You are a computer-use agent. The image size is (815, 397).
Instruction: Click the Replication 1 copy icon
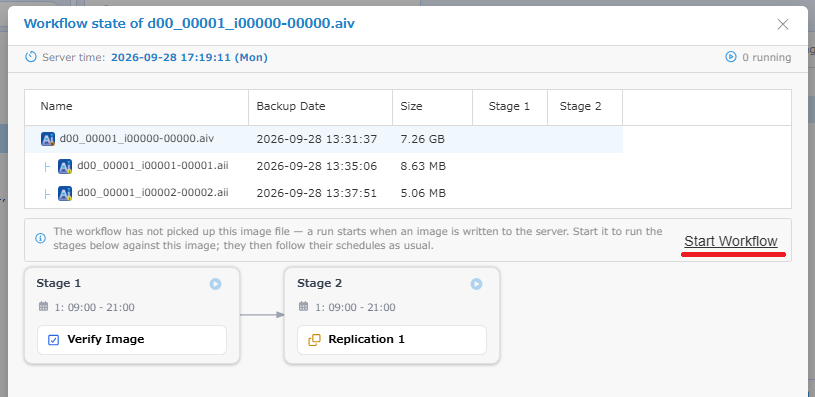(314, 340)
